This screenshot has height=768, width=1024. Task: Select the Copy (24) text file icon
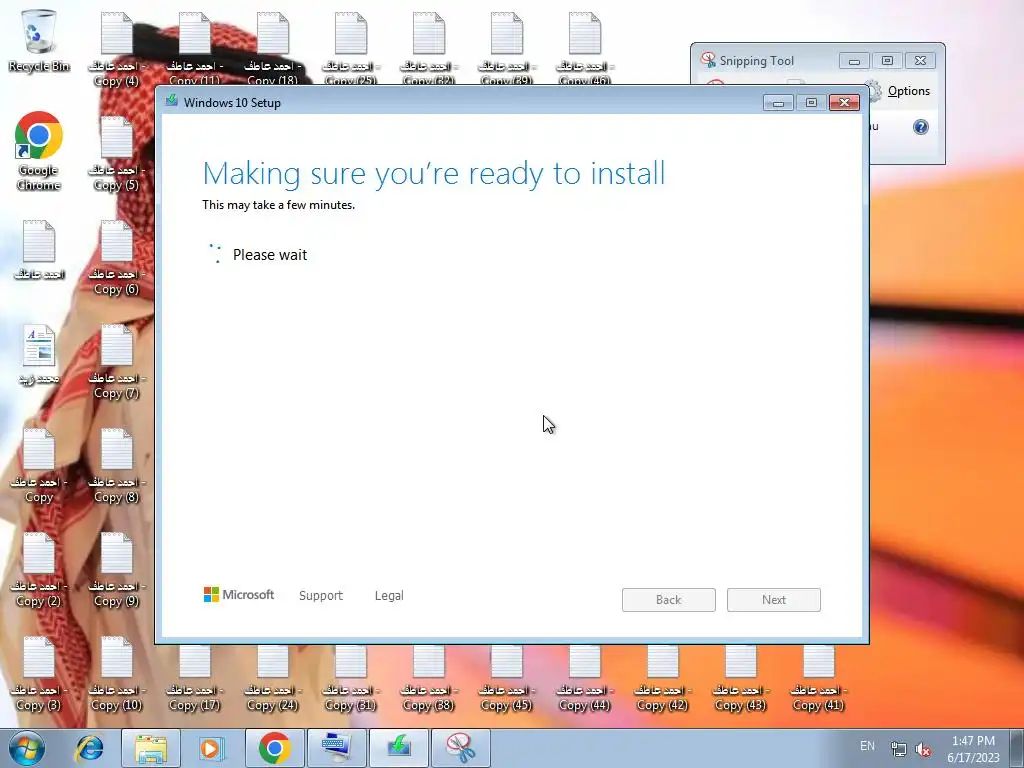point(273,678)
